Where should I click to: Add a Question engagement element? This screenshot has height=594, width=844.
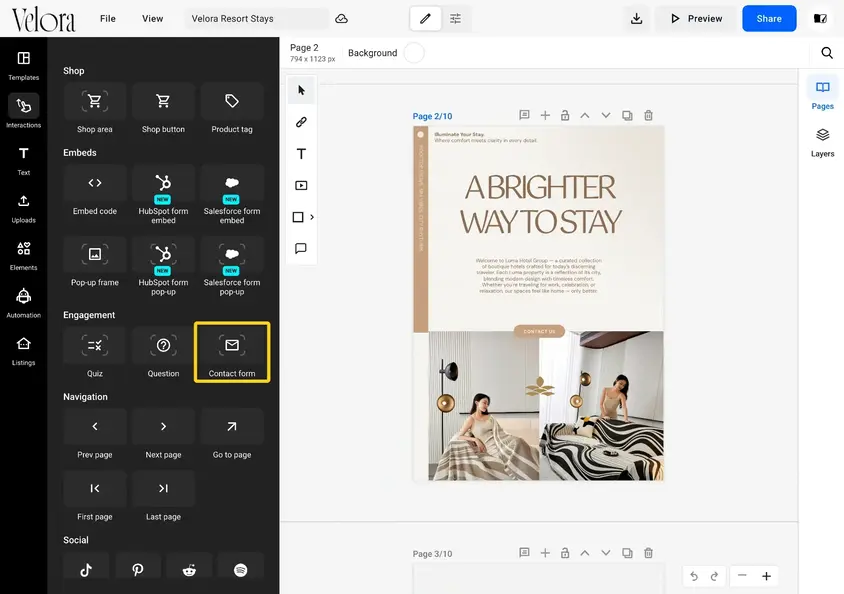(163, 353)
